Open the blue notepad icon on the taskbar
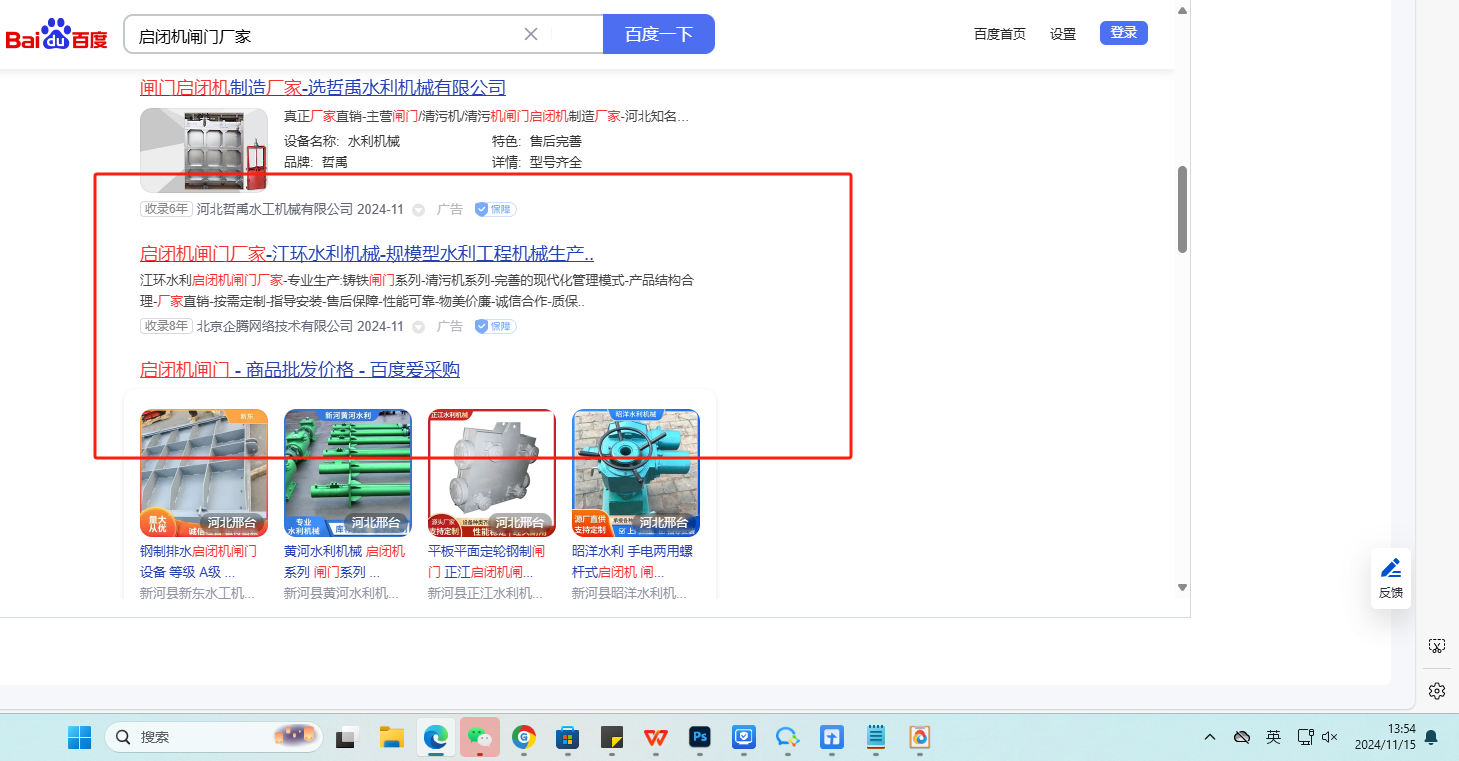The width and height of the screenshot is (1459, 761). [x=876, y=738]
